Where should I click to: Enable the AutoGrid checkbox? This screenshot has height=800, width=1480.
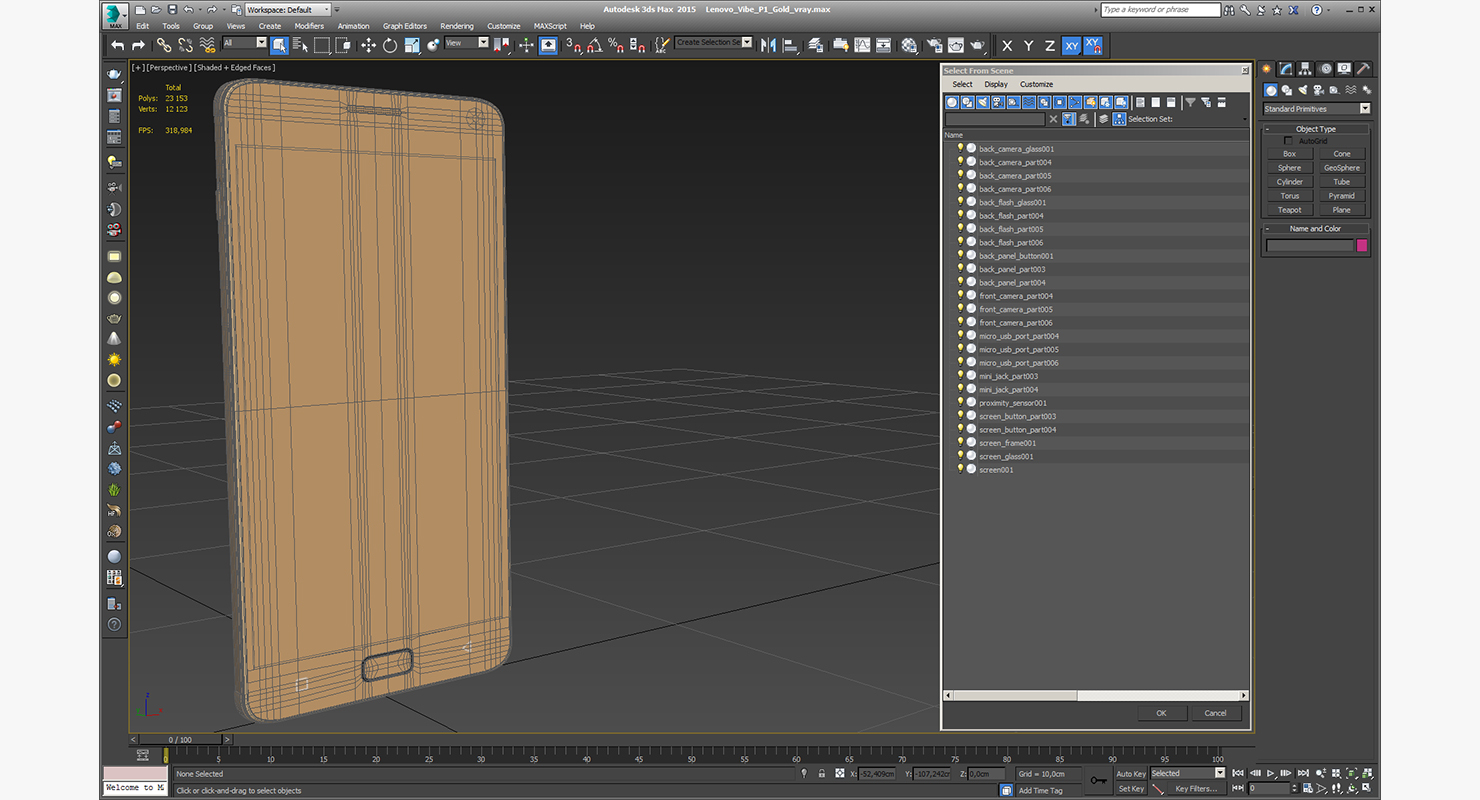pos(1289,141)
